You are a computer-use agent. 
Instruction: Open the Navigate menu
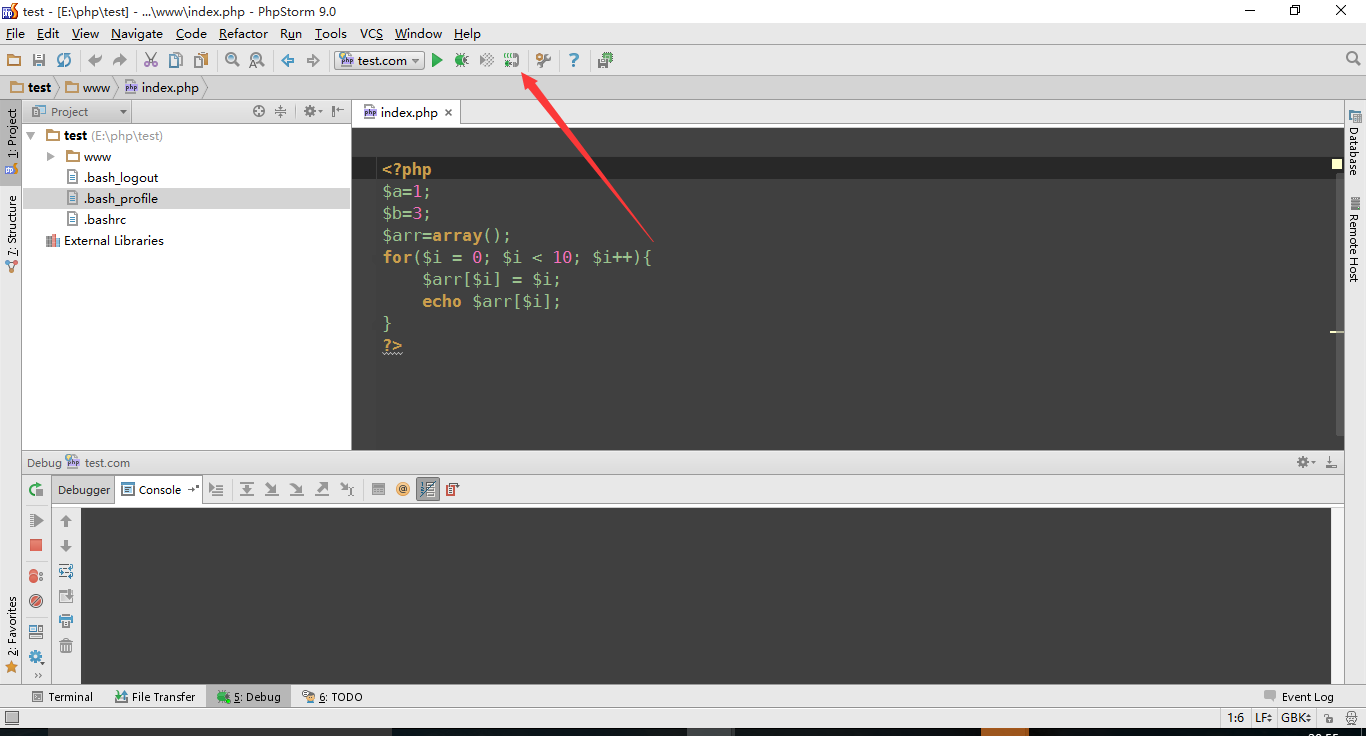tap(136, 33)
